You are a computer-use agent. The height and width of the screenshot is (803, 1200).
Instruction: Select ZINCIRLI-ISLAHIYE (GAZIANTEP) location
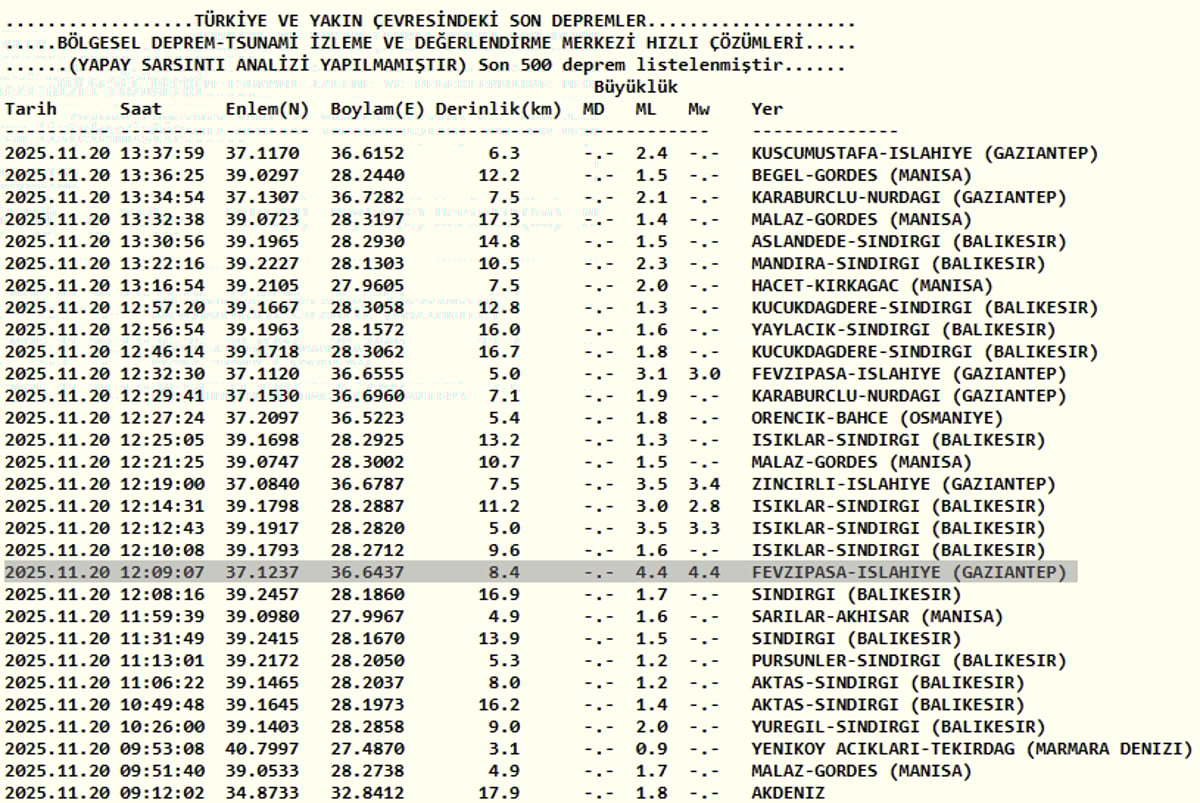(904, 483)
